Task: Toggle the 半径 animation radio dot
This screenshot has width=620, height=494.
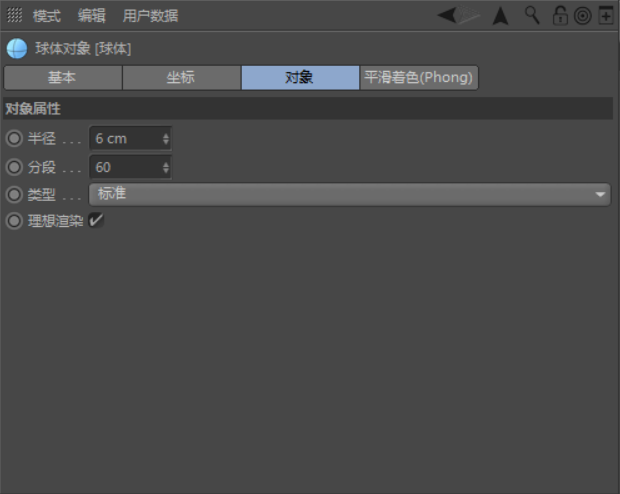Action: pos(14,139)
